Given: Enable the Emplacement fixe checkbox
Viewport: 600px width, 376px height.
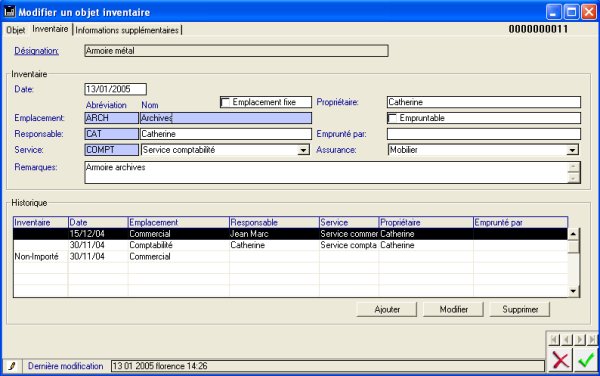Looking at the screenshot, I should [225, 103].
